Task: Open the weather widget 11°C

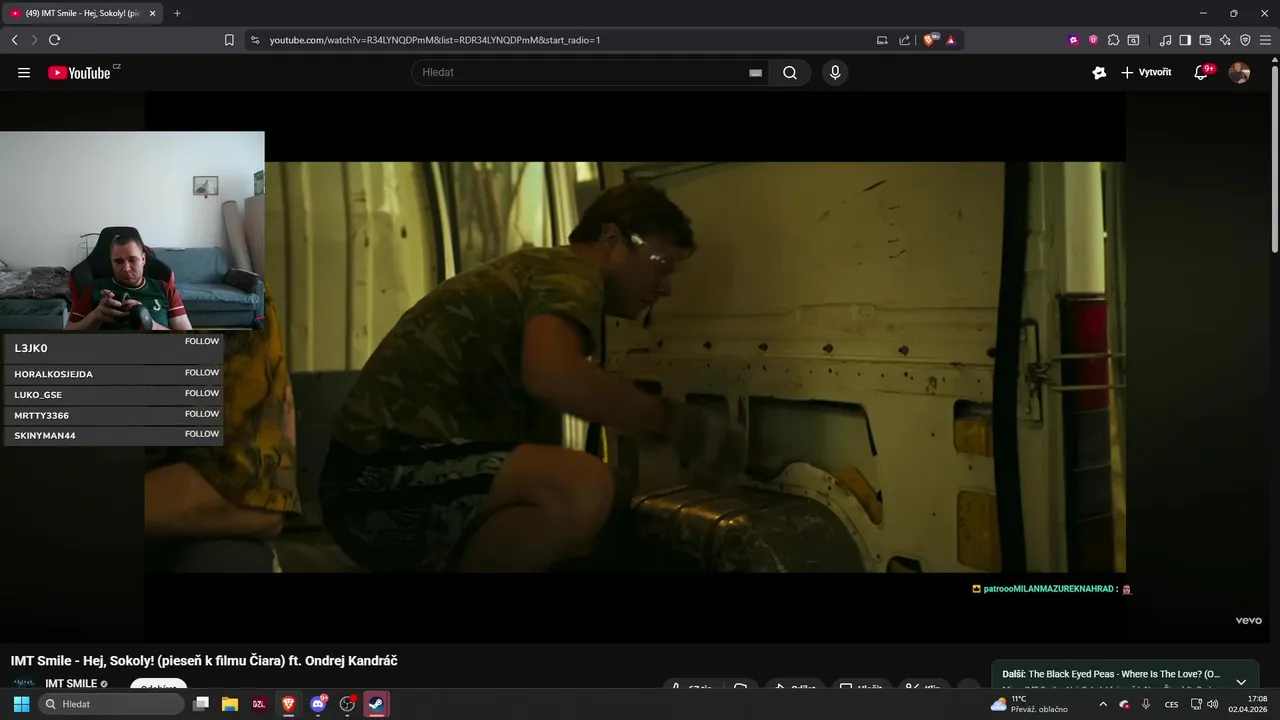Action: pyautogui.click(x=1029, y=704)
